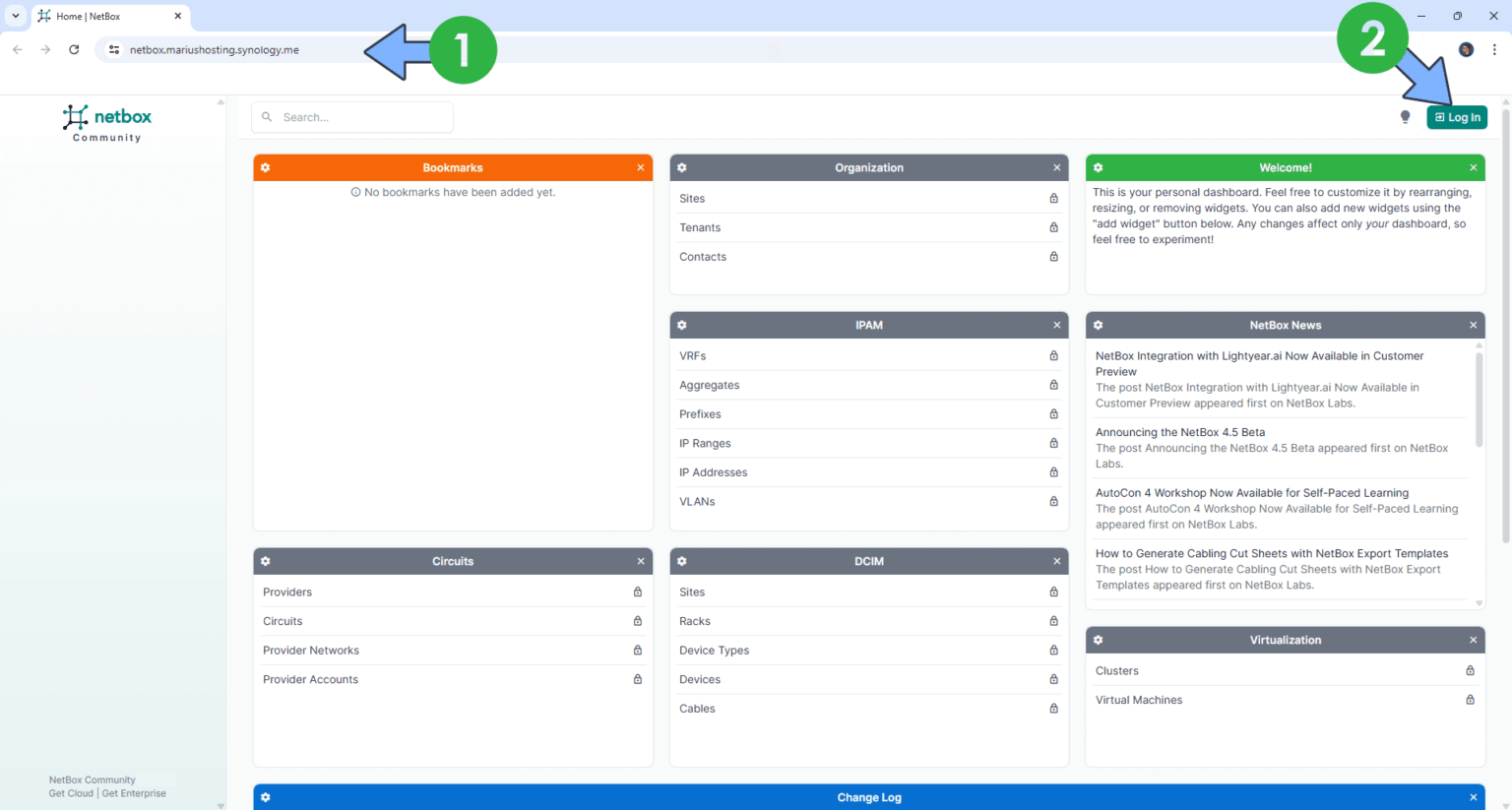Click the site information icon in address bar
Image resolution: width=1512 pixels, height=810 pixels.
click(x=113, y=49)
